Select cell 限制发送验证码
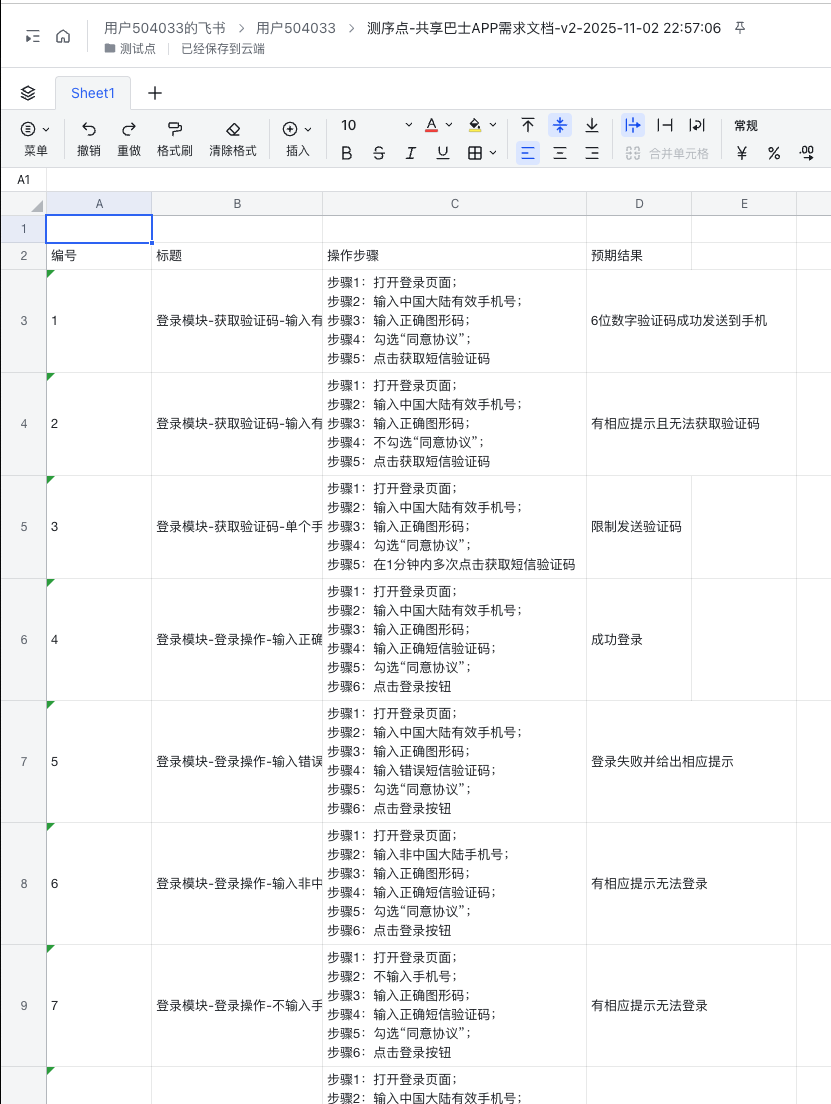The image size is (831, 1104). [639, 527]
